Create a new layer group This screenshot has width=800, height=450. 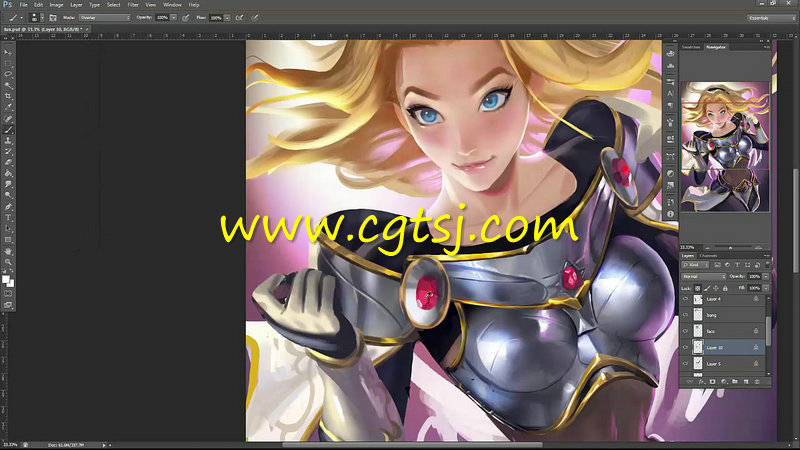pos(735,382)
